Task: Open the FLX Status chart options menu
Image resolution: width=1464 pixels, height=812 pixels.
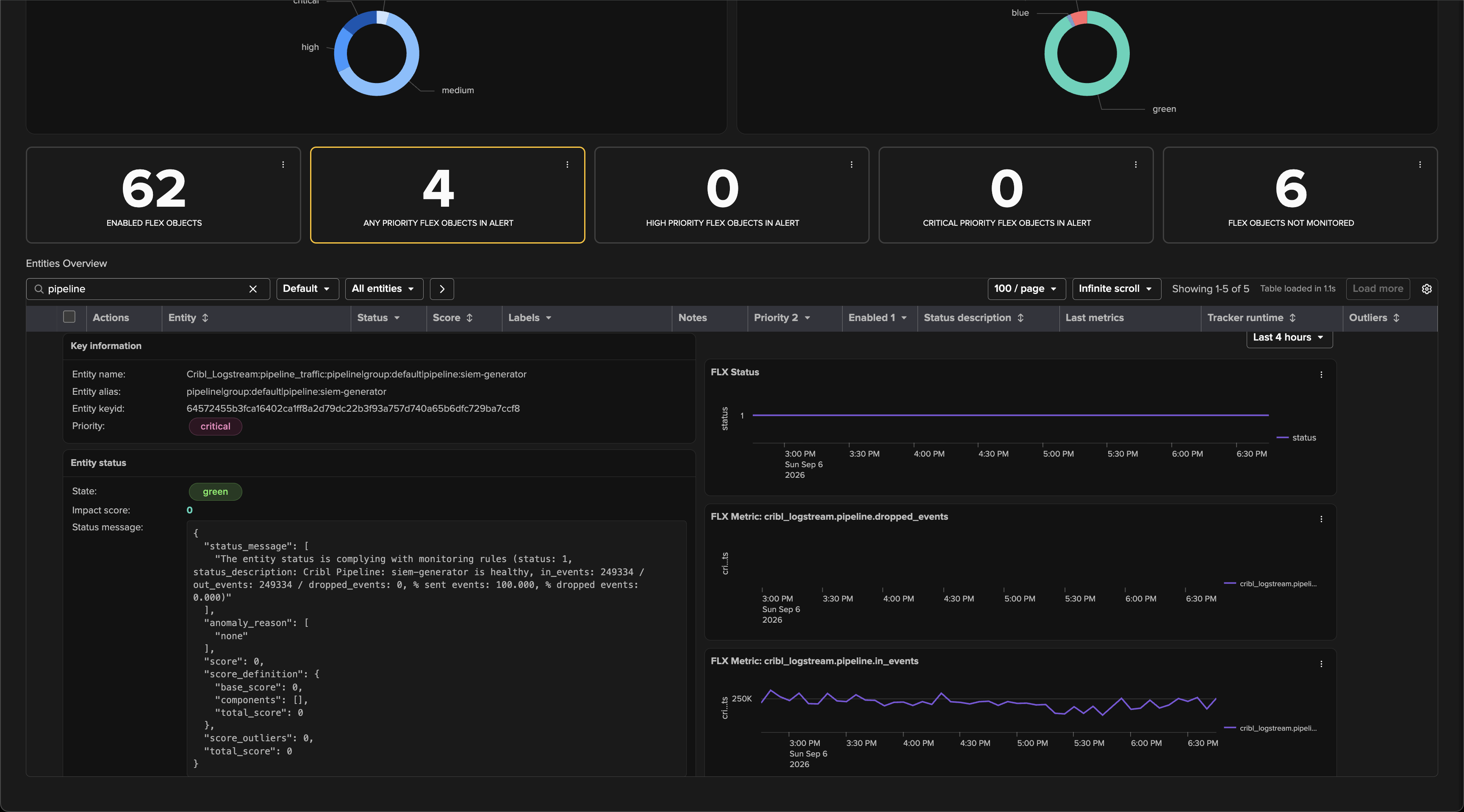Action: click(1321, 375)
